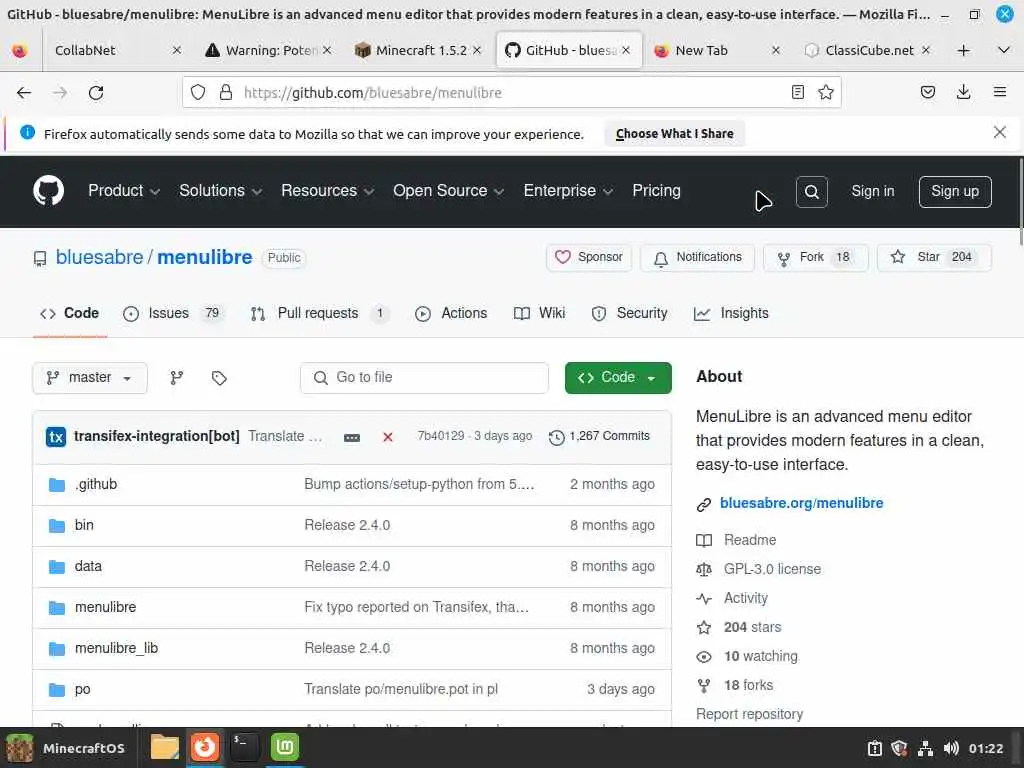View branches using the branch icon
Screen dimensions: 1024x768
[176, 377]
